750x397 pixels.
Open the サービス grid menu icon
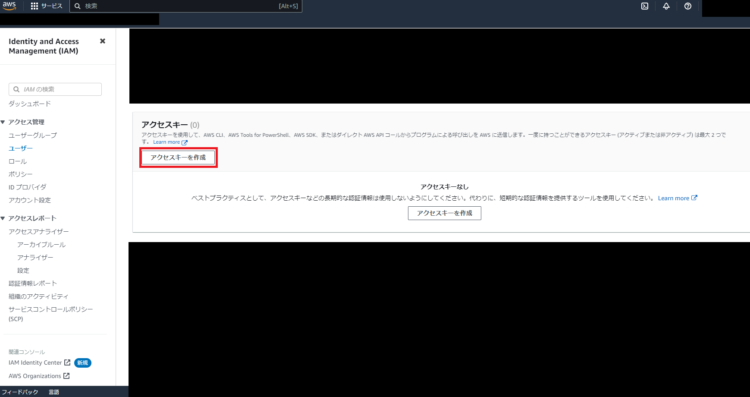tap(34, 6)
